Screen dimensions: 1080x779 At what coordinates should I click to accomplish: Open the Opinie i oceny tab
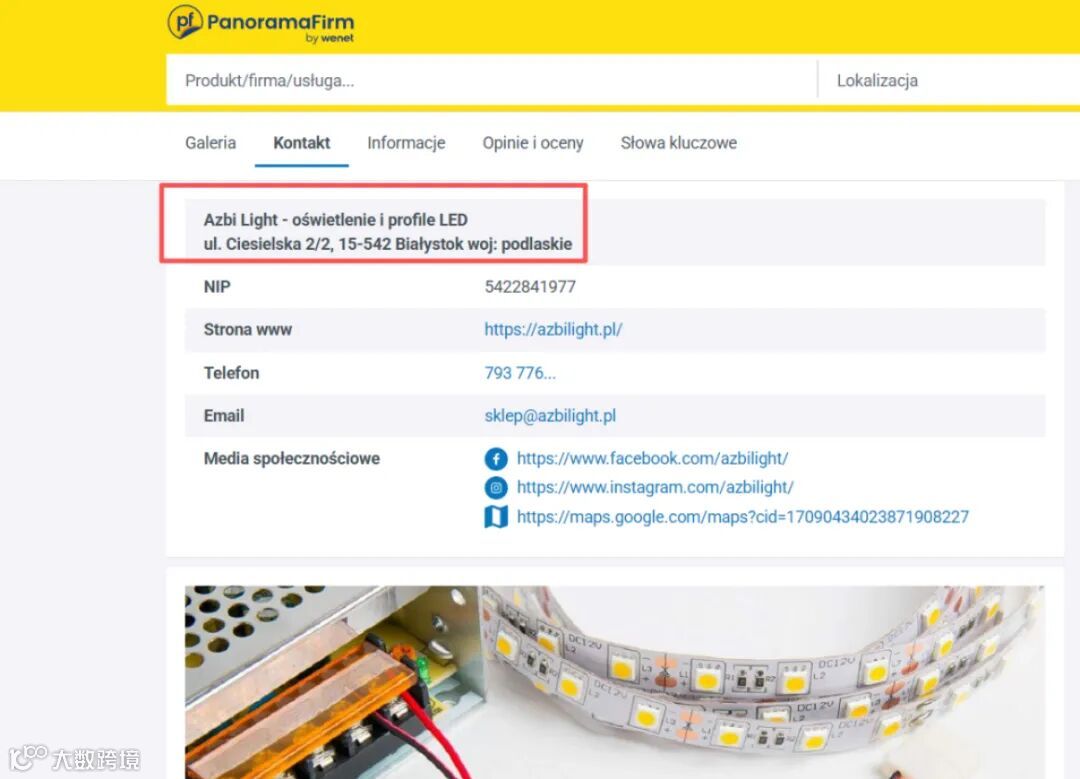point(533,143)
